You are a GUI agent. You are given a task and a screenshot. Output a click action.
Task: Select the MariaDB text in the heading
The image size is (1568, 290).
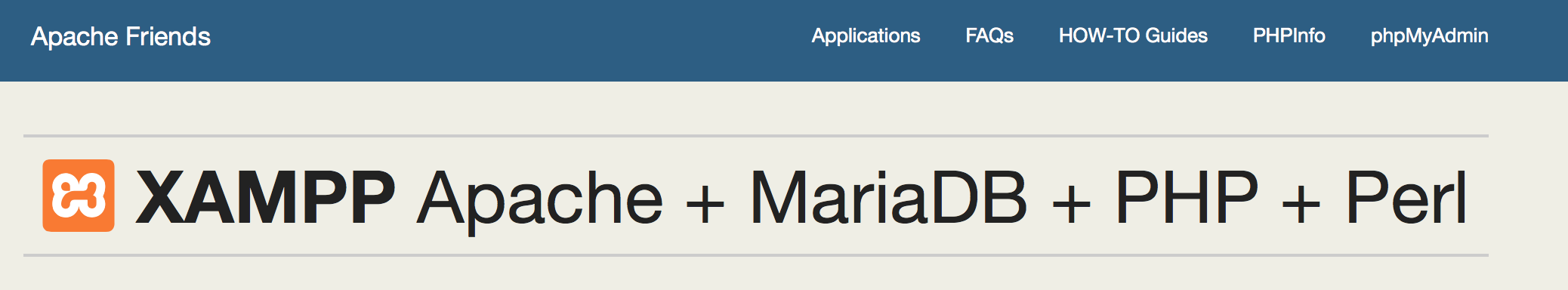pos(888,197)
